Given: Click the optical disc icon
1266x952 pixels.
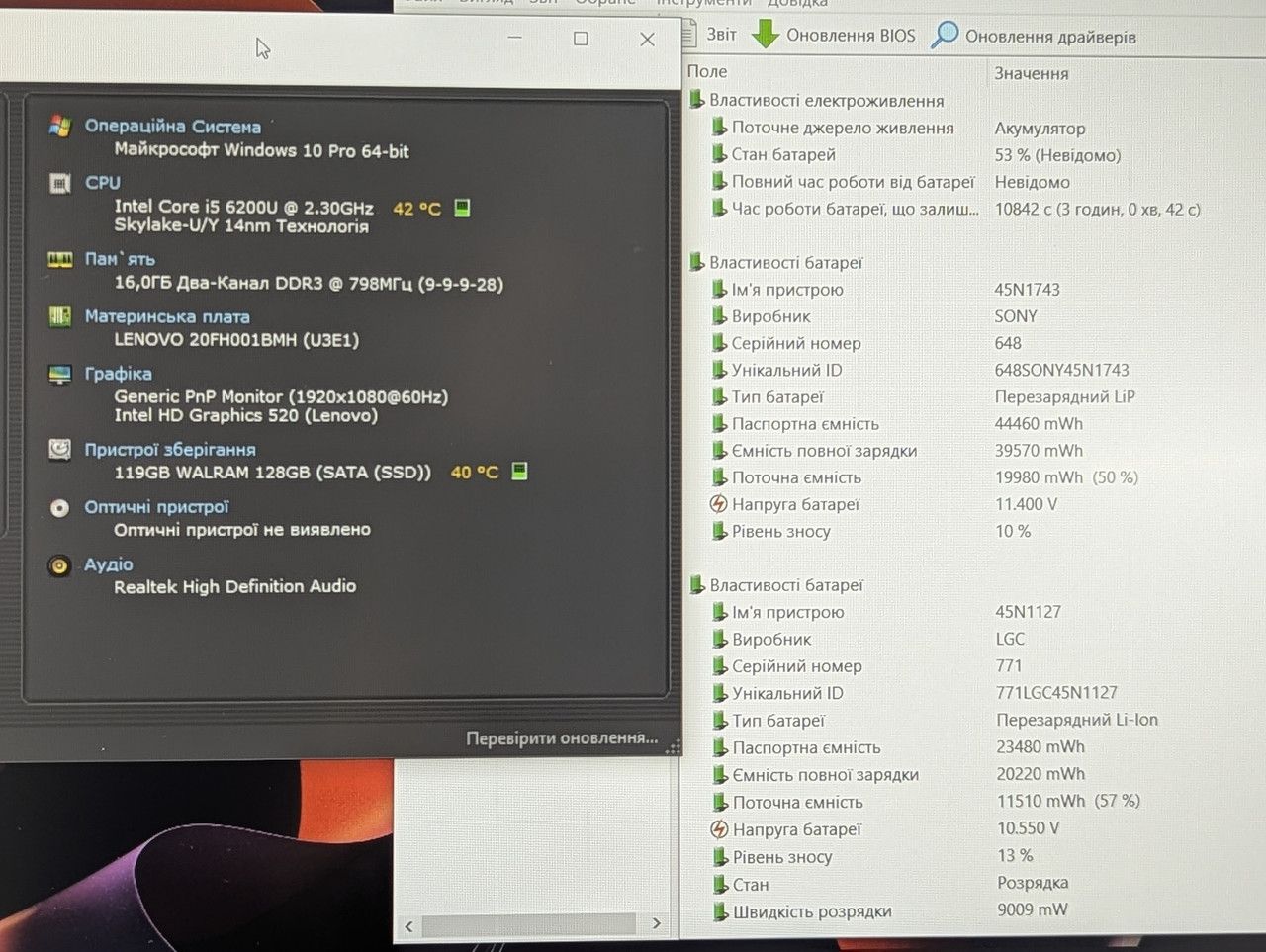Looking at the screenshot, I should [59, 507].
